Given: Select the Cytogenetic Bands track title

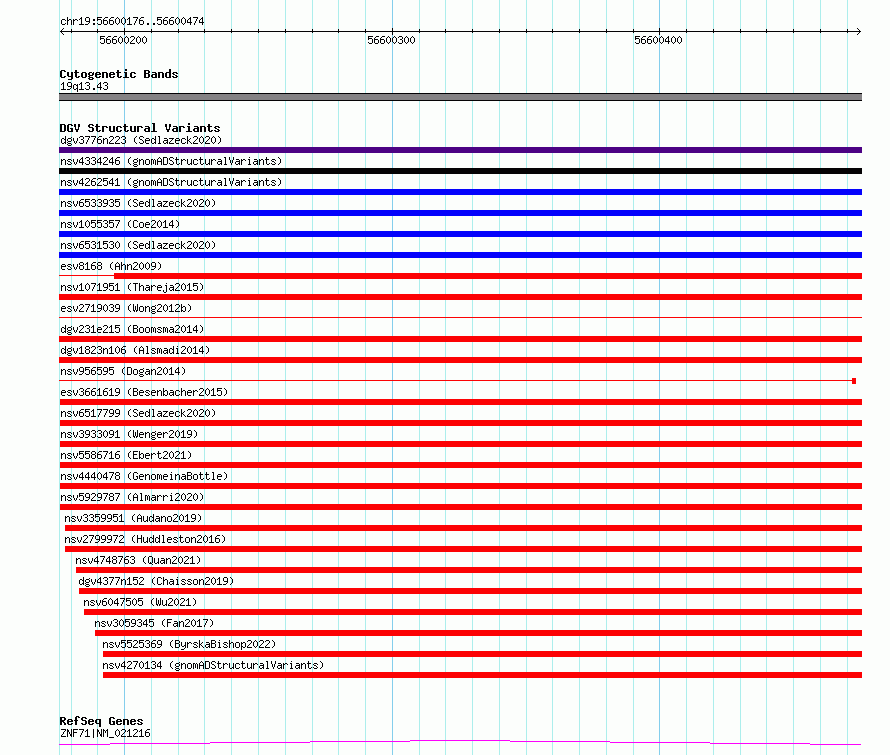Looking at the screenshot, I should click(x=119, y=74).
